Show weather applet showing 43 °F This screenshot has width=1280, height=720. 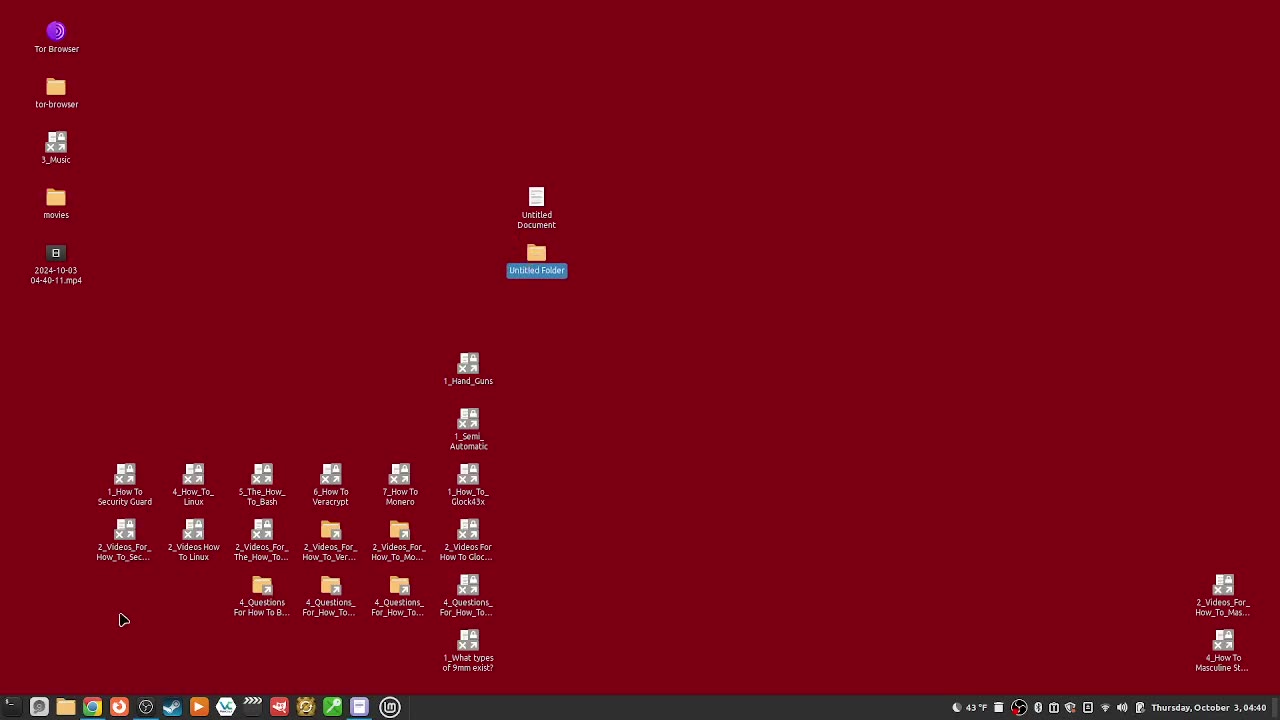point(969,708)
